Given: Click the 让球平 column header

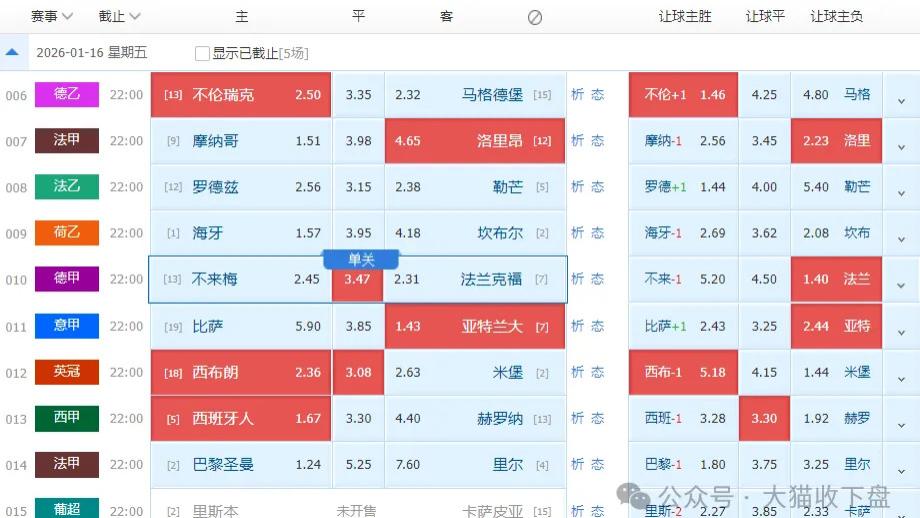Looking at the screenshot, I should (765, 16).
